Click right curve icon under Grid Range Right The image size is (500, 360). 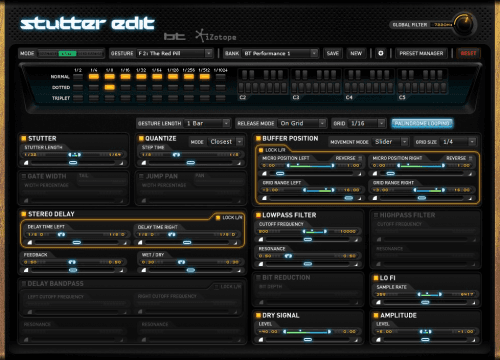coord(470,198)
